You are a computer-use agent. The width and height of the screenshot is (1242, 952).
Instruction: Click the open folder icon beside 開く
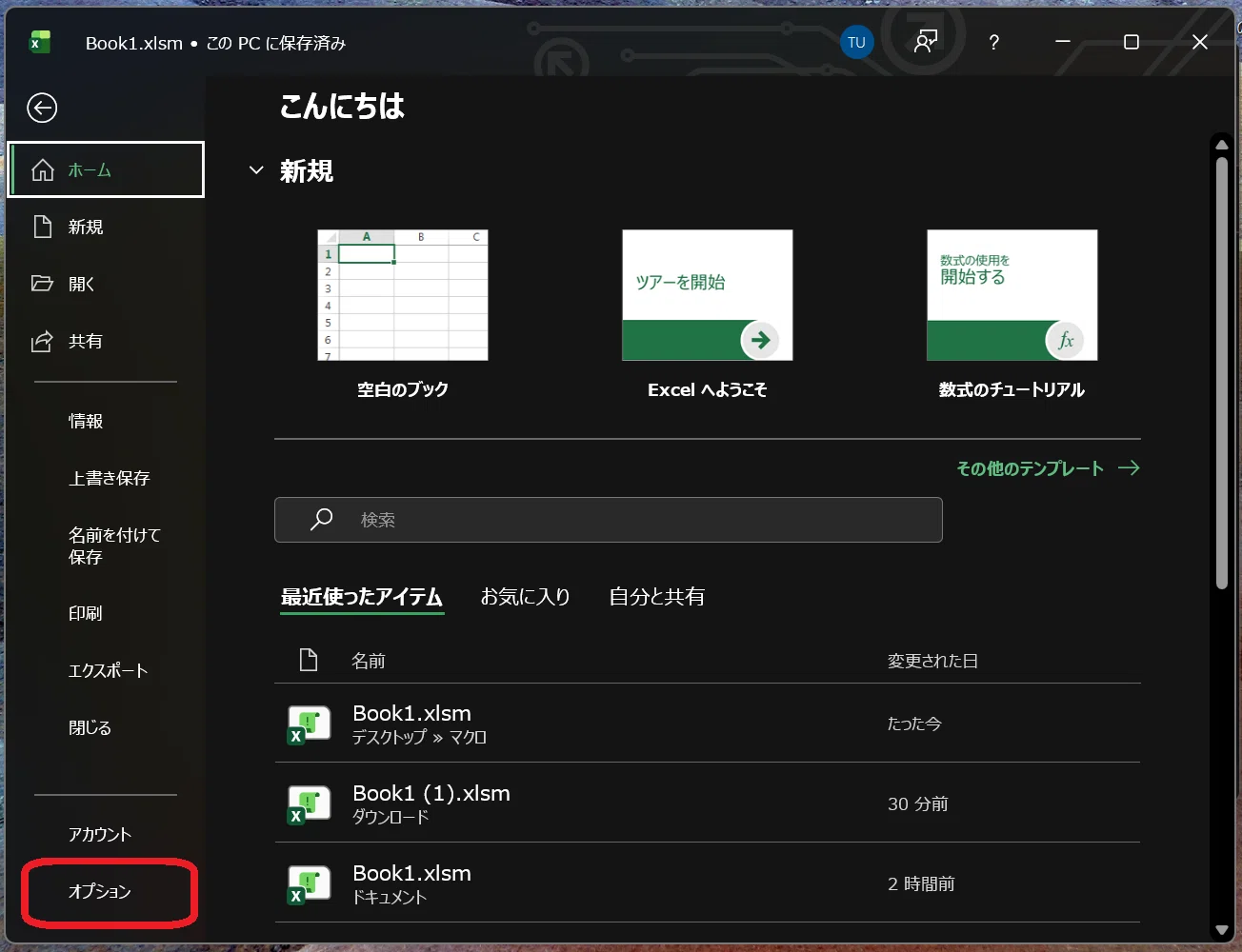42,284
